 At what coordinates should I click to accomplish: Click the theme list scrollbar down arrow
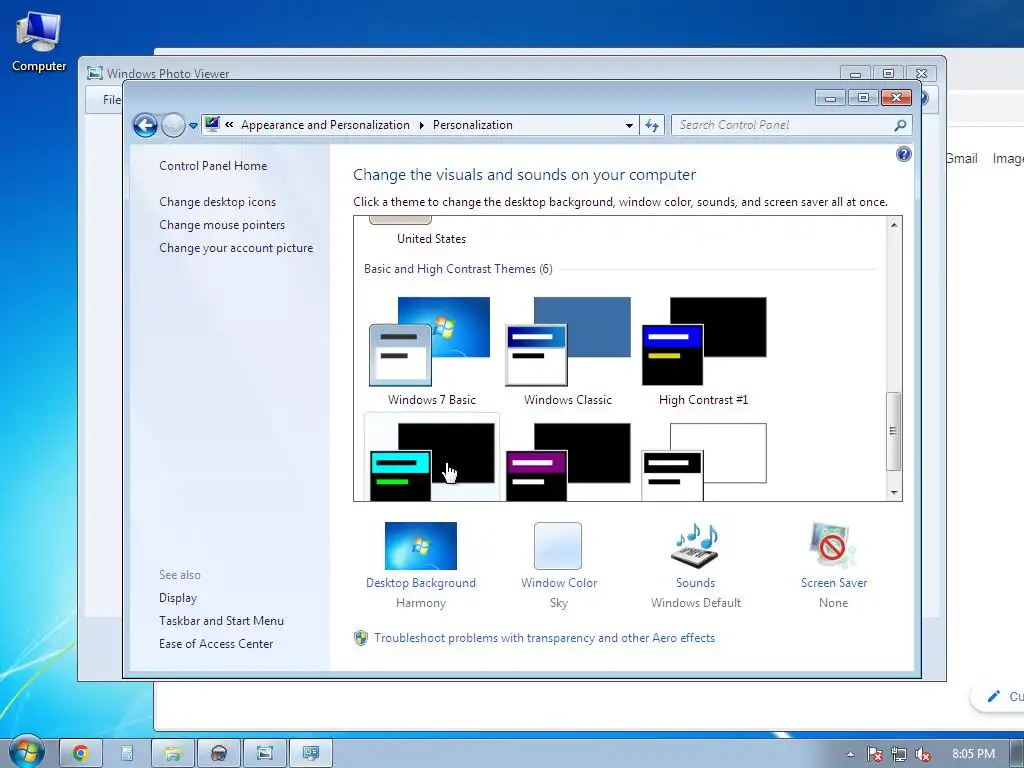click(x=894, y=493)
